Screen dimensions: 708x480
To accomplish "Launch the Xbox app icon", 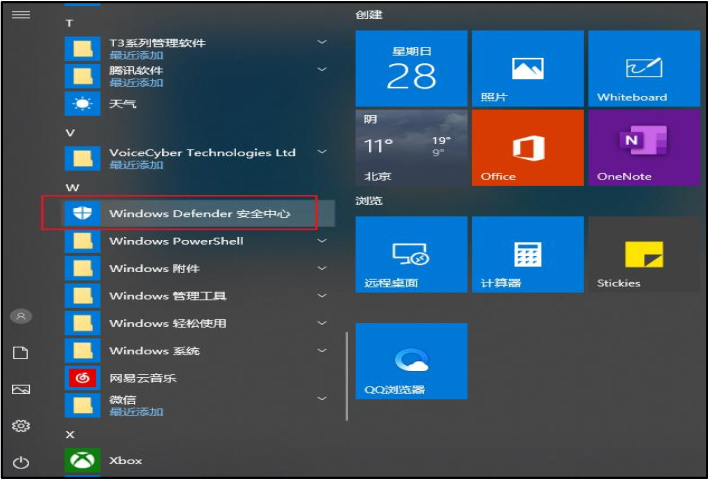I will click(79, 460).
